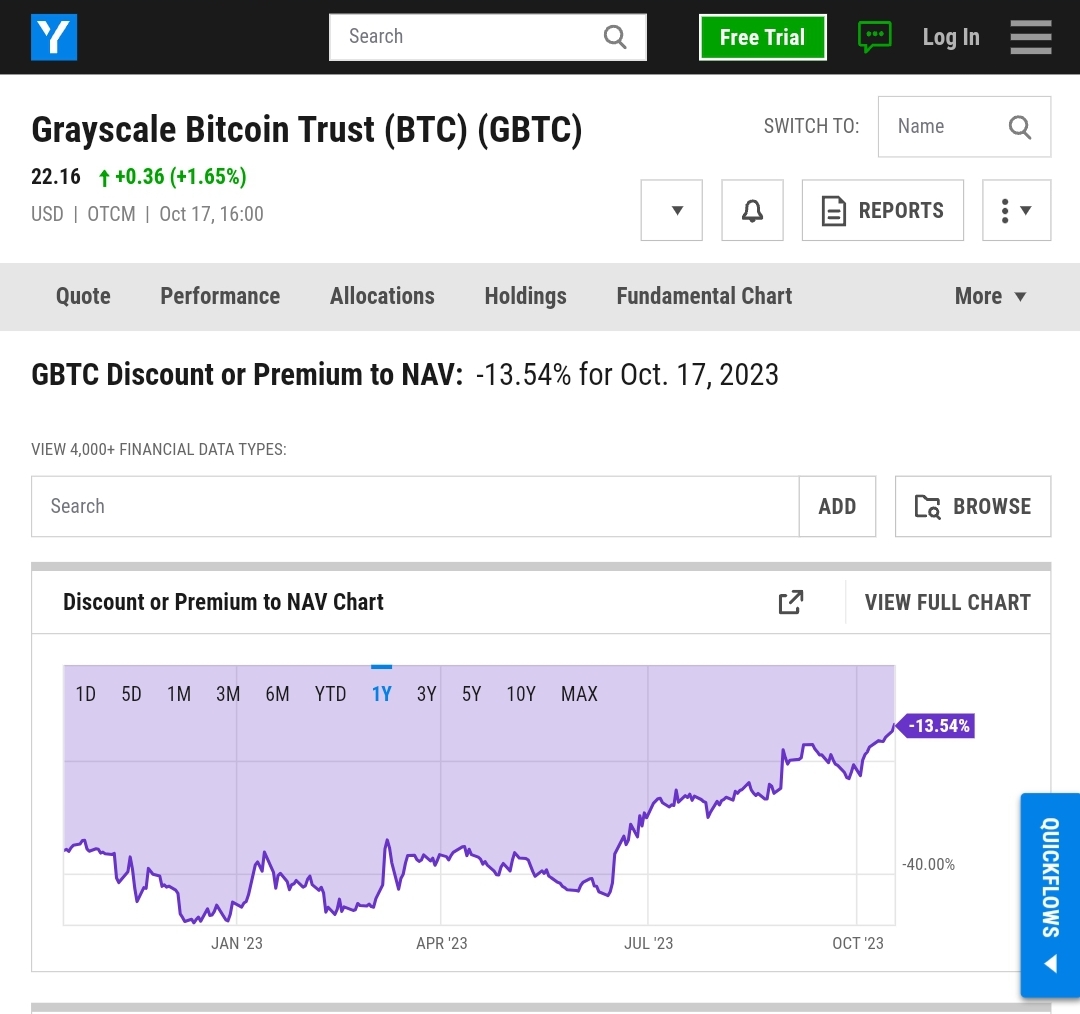This screenshot has height=1014, width=1080.
Task: Click the financial data types search field
Action: pyautogui.click(x=415, y=506)
